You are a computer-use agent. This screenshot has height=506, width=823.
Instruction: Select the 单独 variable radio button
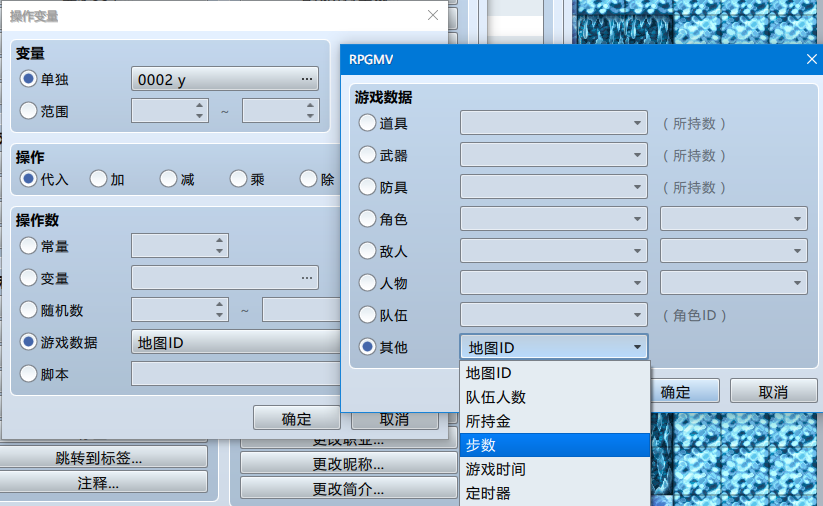[x=28, y=79]
